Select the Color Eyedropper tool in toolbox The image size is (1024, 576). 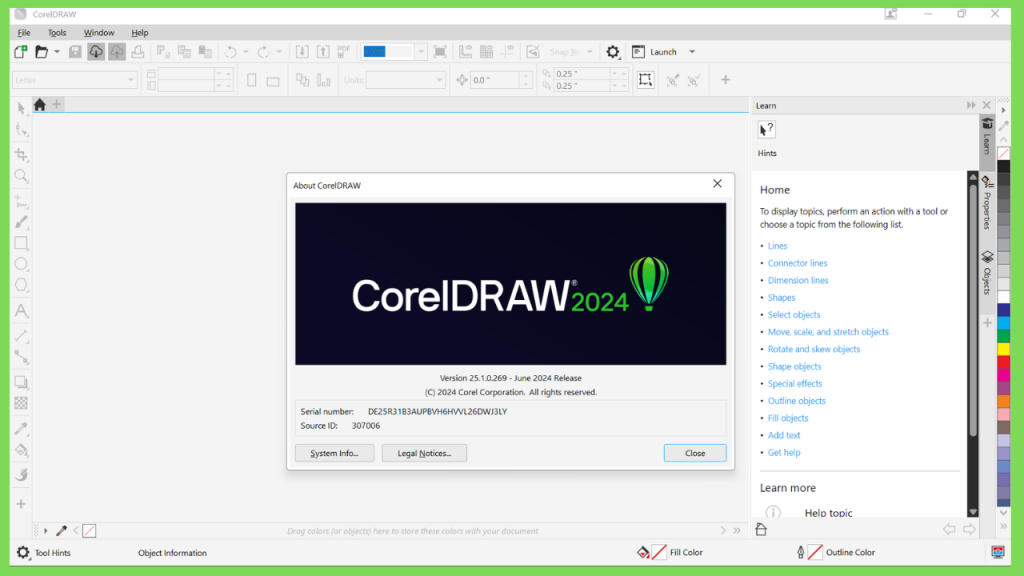point(22,428)
